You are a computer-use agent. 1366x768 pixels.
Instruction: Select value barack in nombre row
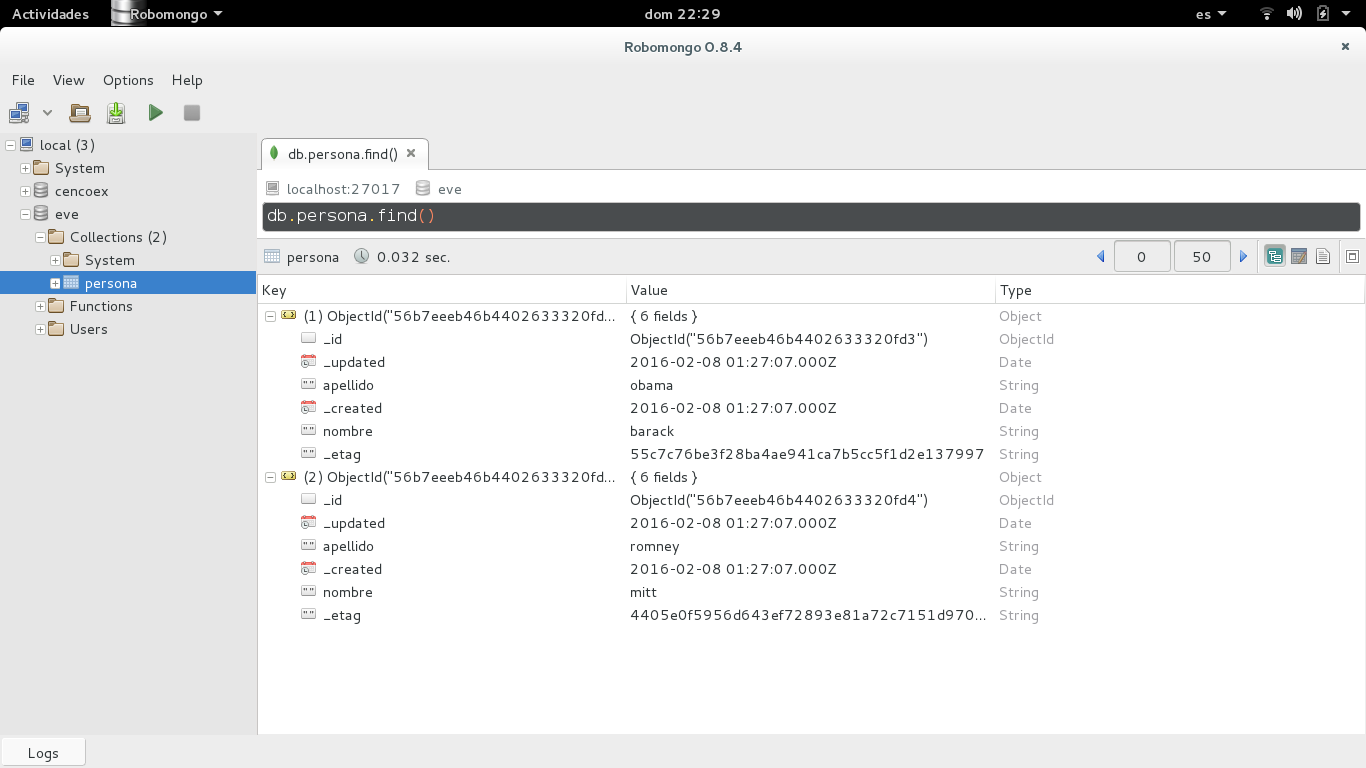652,431
